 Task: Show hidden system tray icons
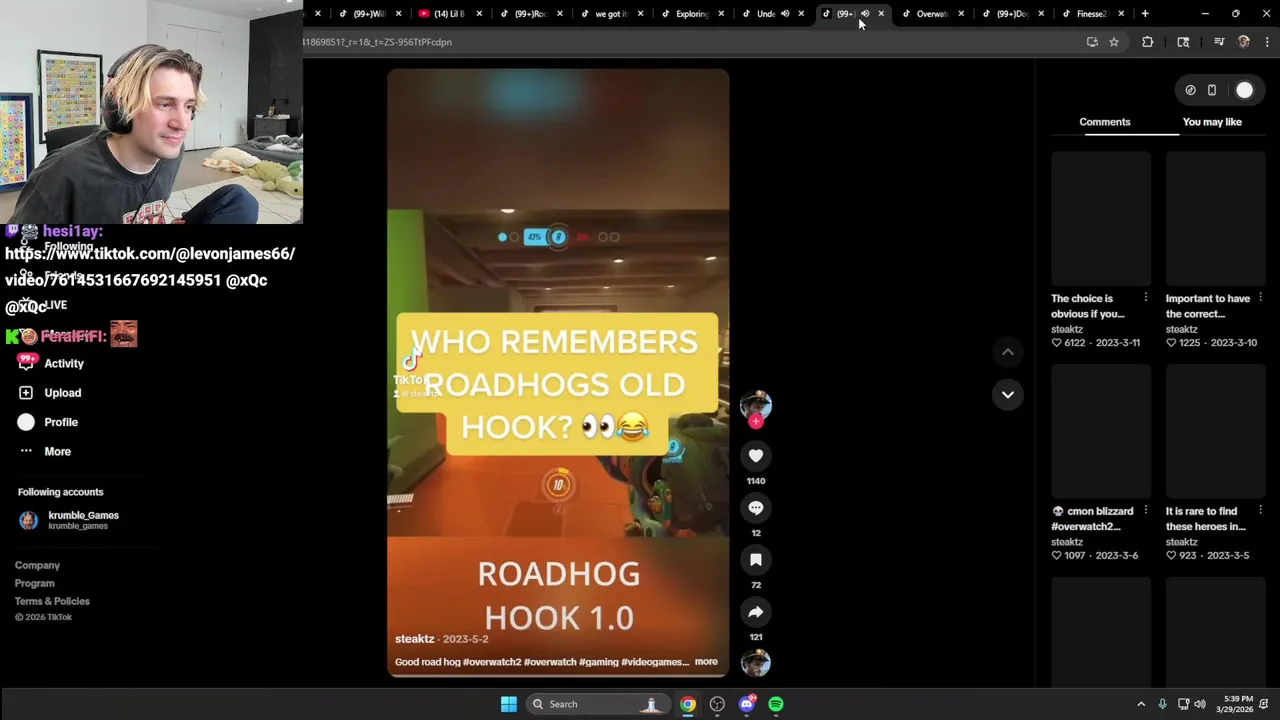tap(1141, 704)
